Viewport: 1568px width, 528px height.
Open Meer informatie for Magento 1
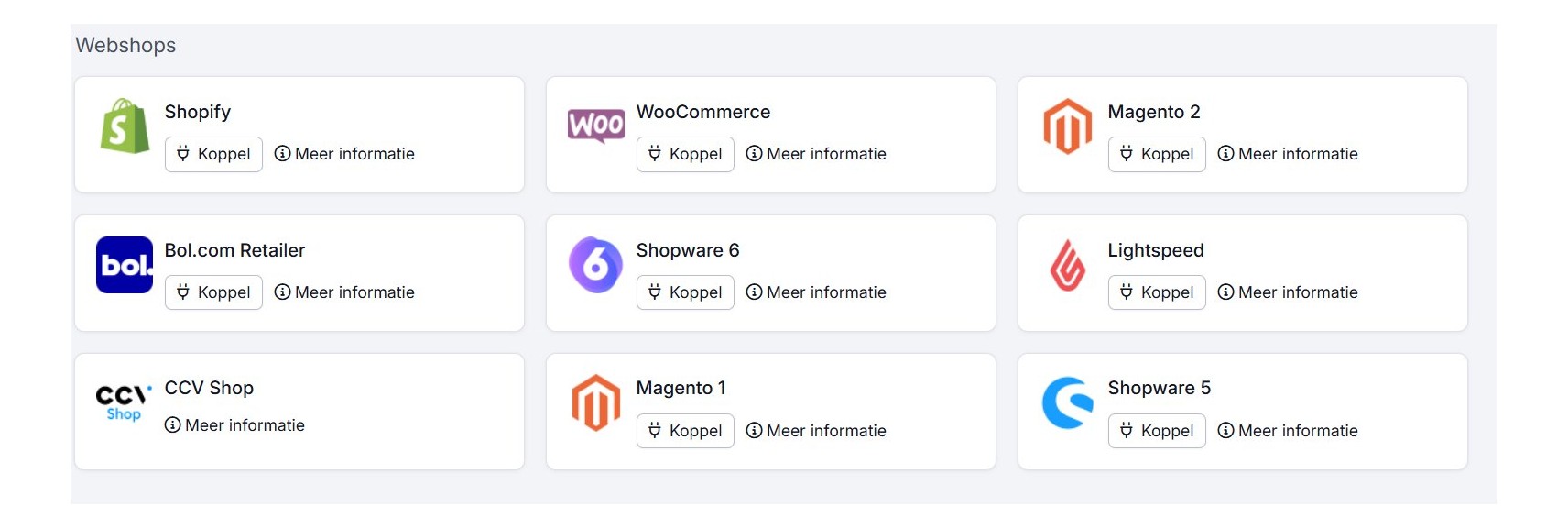pyautogui.click(x=817, y=430)
